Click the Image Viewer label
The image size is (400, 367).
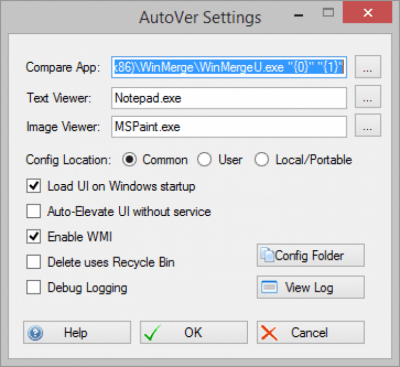tap(63, 127)
